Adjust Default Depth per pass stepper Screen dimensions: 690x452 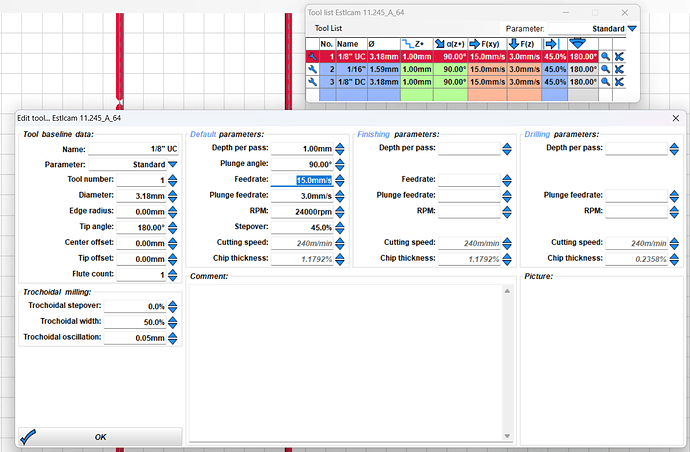point(340,149)
